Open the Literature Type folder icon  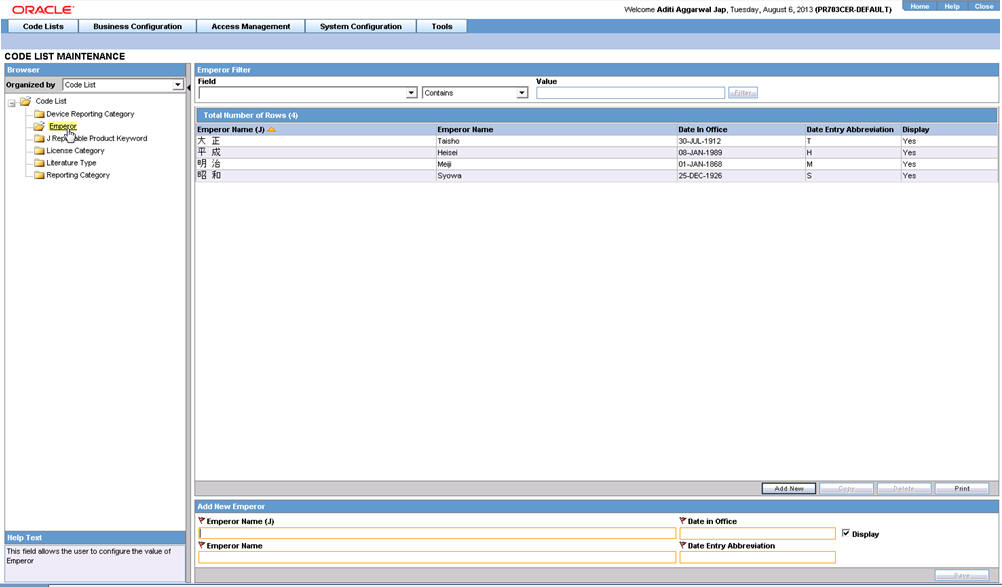pyautogui.click(x=39, y=163)
